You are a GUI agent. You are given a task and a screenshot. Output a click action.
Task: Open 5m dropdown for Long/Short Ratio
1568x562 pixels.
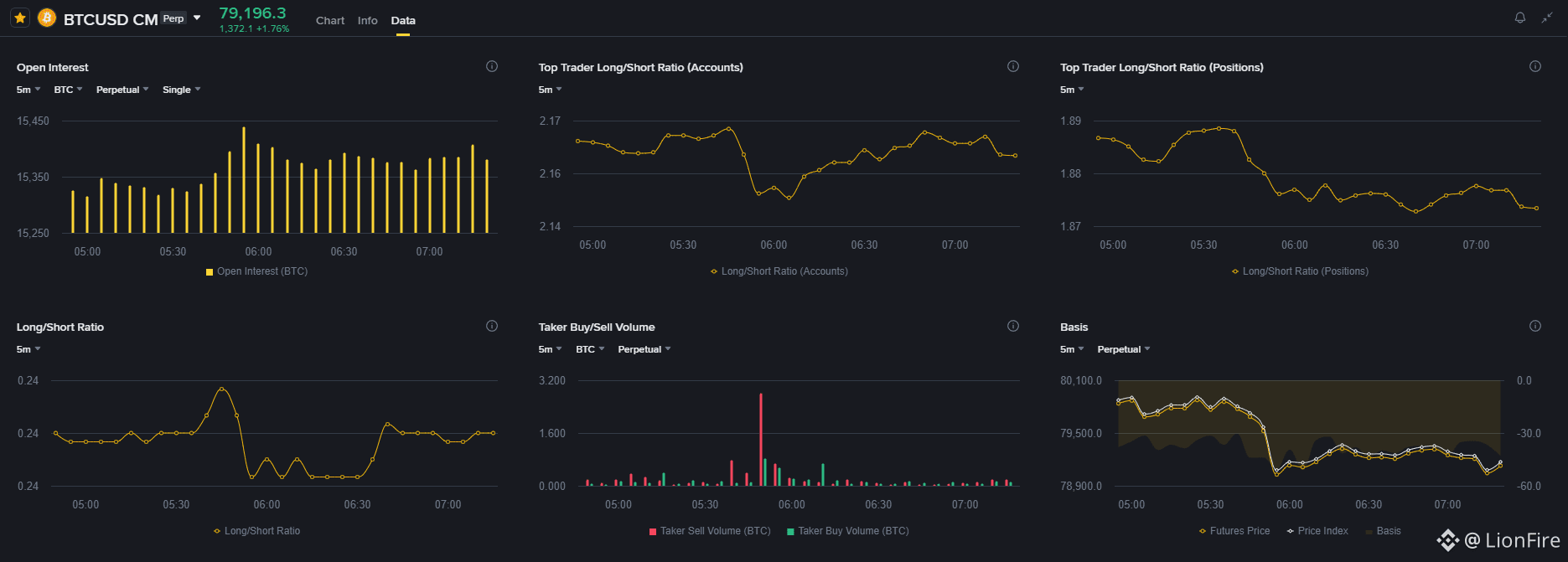tap(28, 349)
